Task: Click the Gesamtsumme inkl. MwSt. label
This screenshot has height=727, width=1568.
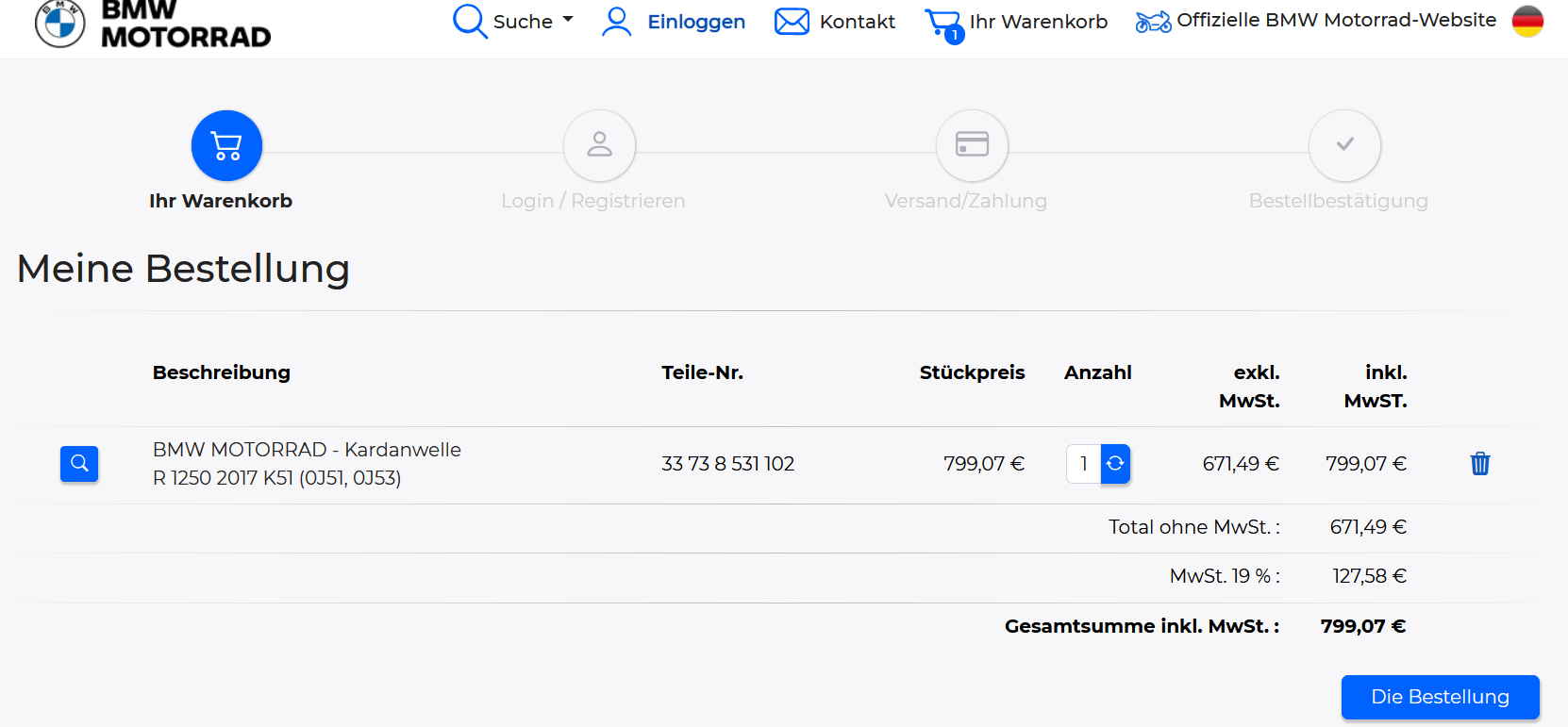Action: pyautogui.click(x=1142, y=626)
